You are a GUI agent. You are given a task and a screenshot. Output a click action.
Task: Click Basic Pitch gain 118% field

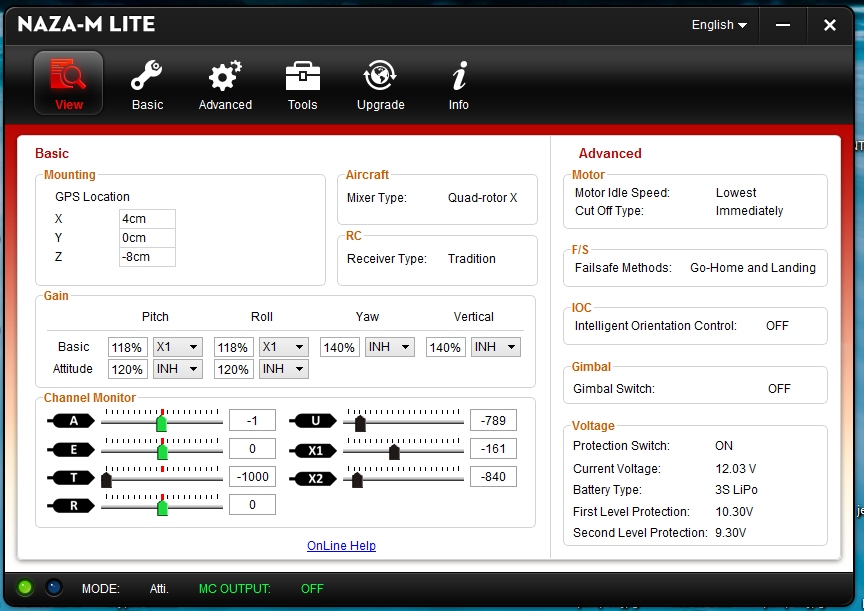click(x=128, y=347)
